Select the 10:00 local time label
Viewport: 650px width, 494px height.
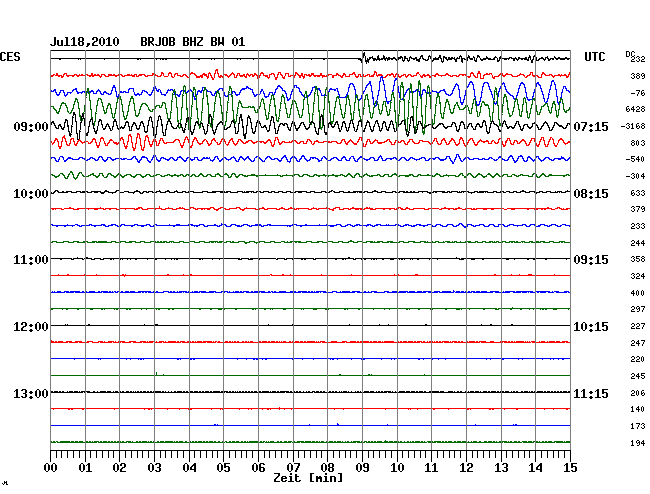point(31,194)
